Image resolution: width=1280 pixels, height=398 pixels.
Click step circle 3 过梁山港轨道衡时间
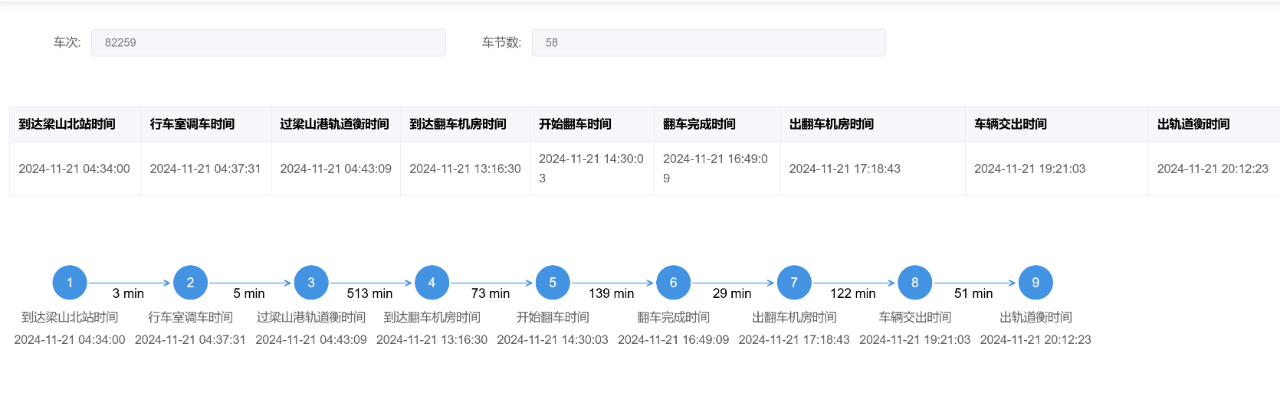pos(311,282)
